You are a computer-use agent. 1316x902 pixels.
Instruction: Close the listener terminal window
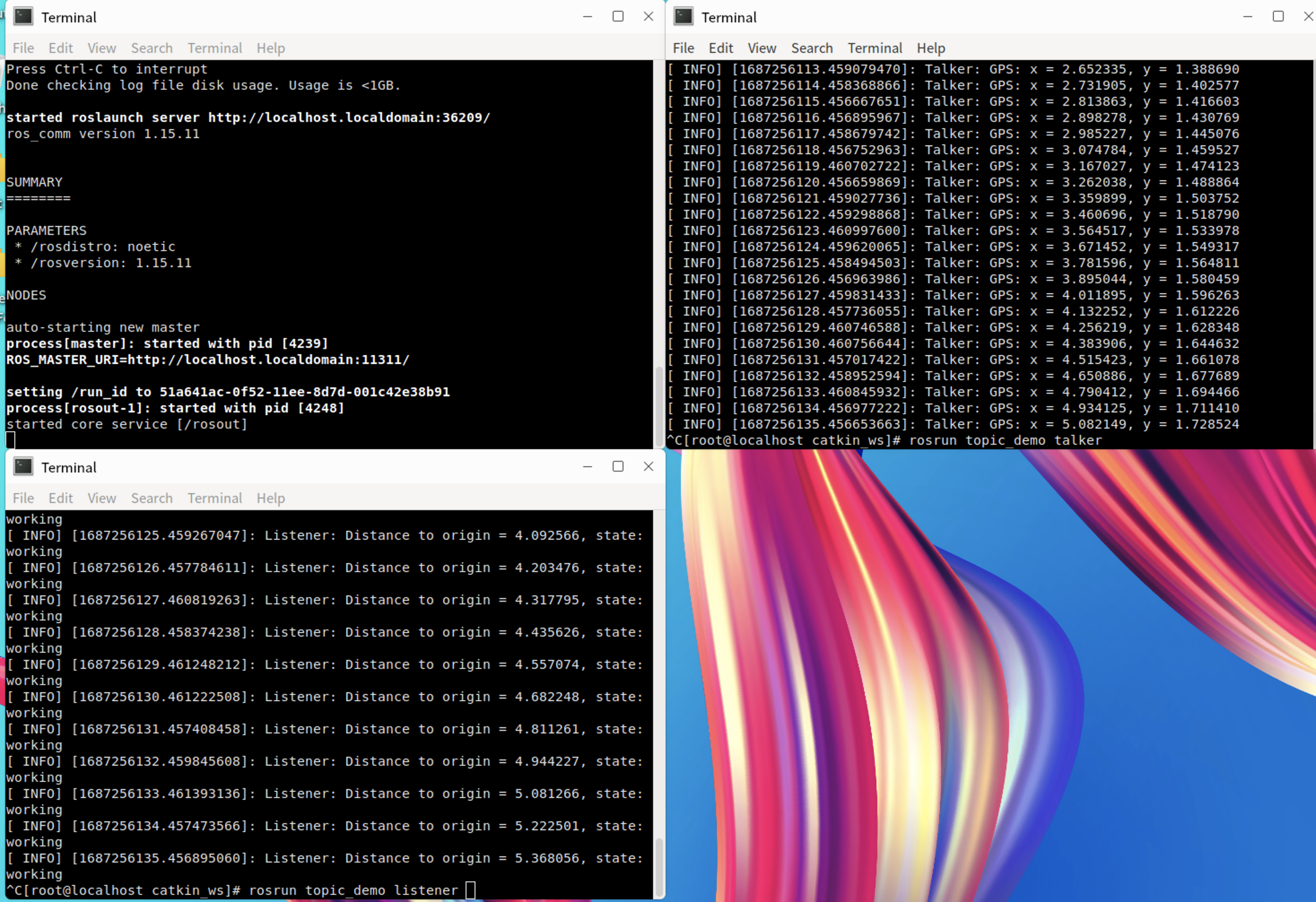[x=649, y=466]
